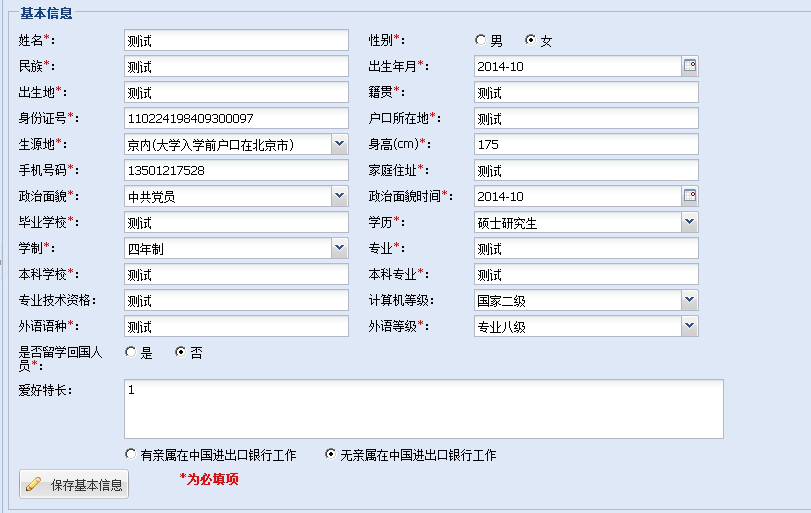The height and width of the screenshot is (513, 811).
Task: Choose 是 for 是否留学回国人员
Action: click(x=131, y=352)
